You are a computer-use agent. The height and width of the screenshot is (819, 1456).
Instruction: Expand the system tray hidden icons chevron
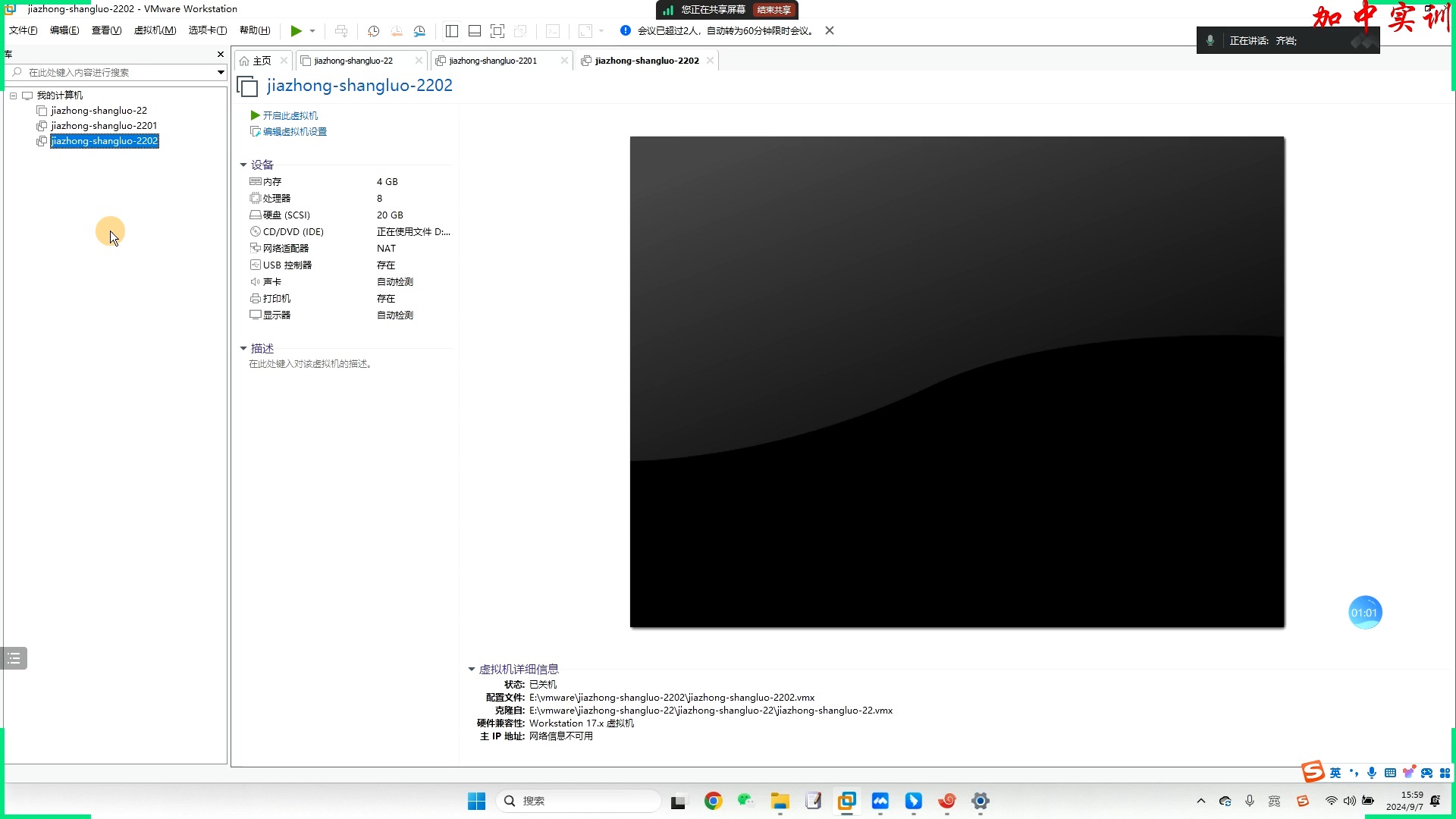point(1201,801)
